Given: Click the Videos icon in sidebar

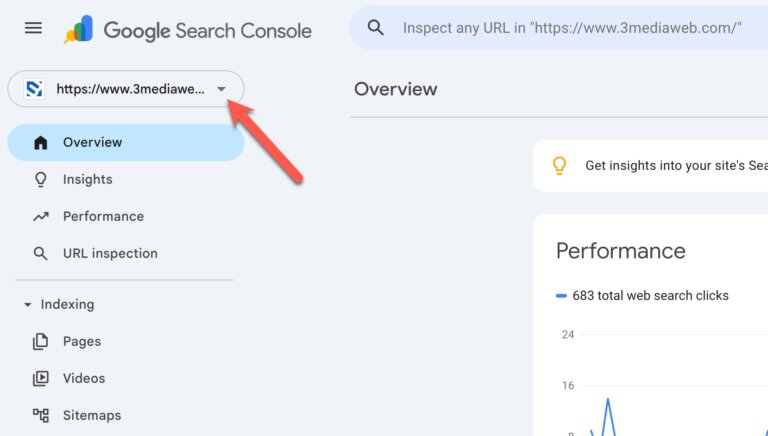Looking at the screenshot, I should (41, 379).
